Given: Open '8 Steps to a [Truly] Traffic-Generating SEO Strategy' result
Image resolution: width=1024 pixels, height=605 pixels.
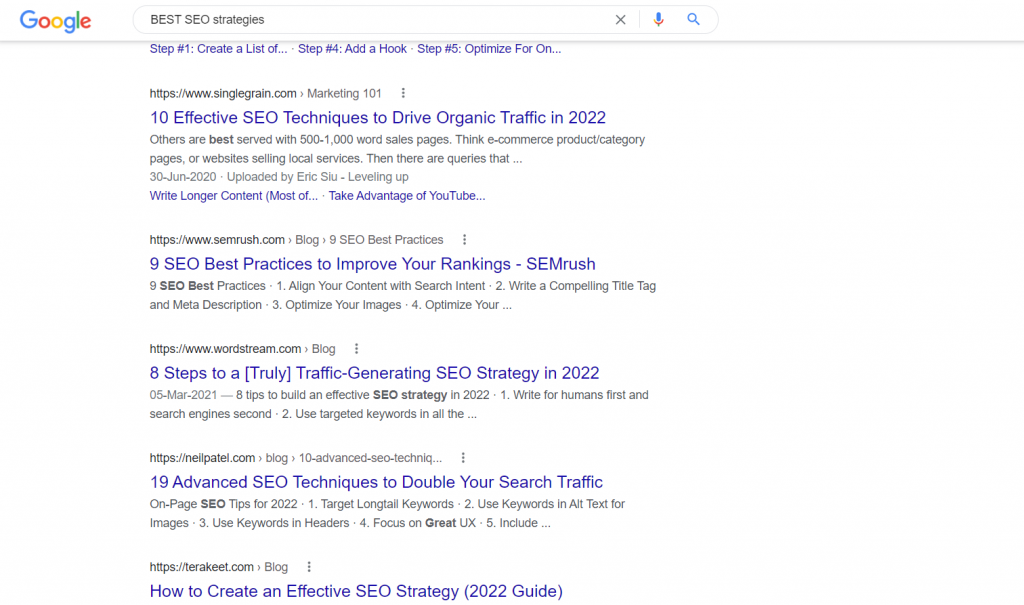Looking at the screenshot, I should pos(374,373).
